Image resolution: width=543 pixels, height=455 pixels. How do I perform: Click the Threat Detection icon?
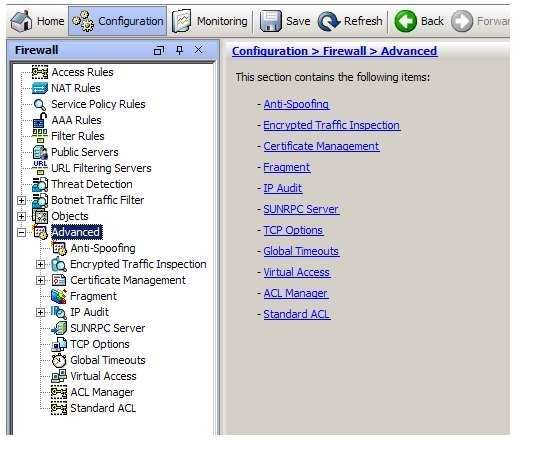pyautogui.click(x=40, y=184)
